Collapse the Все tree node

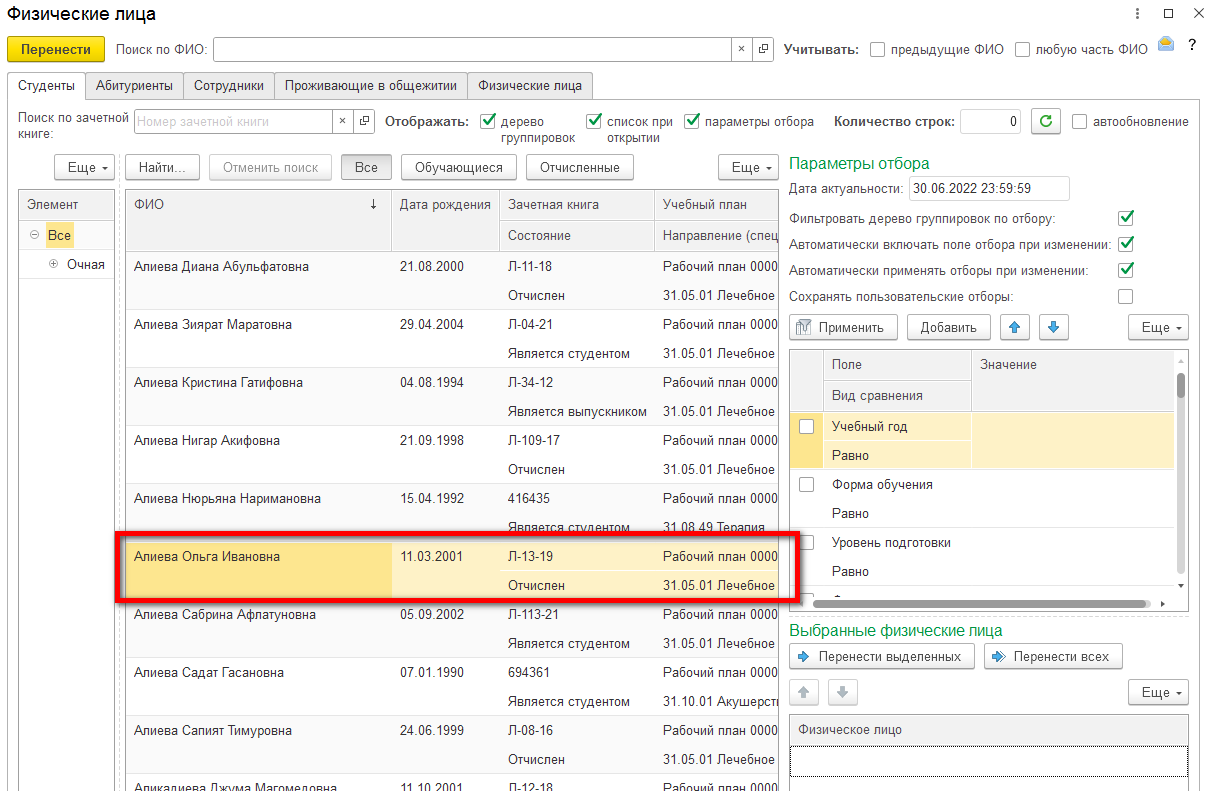[x=34, y=235]
